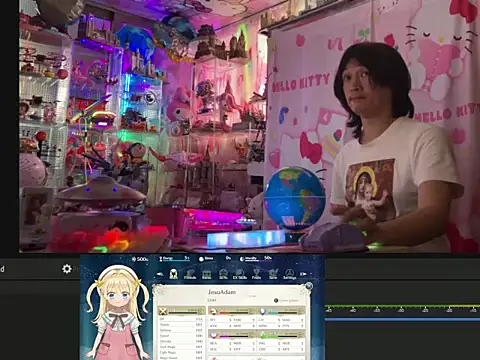Open the game Settings tab
This screenshot has height=360, width=480.
pos(289,274)
